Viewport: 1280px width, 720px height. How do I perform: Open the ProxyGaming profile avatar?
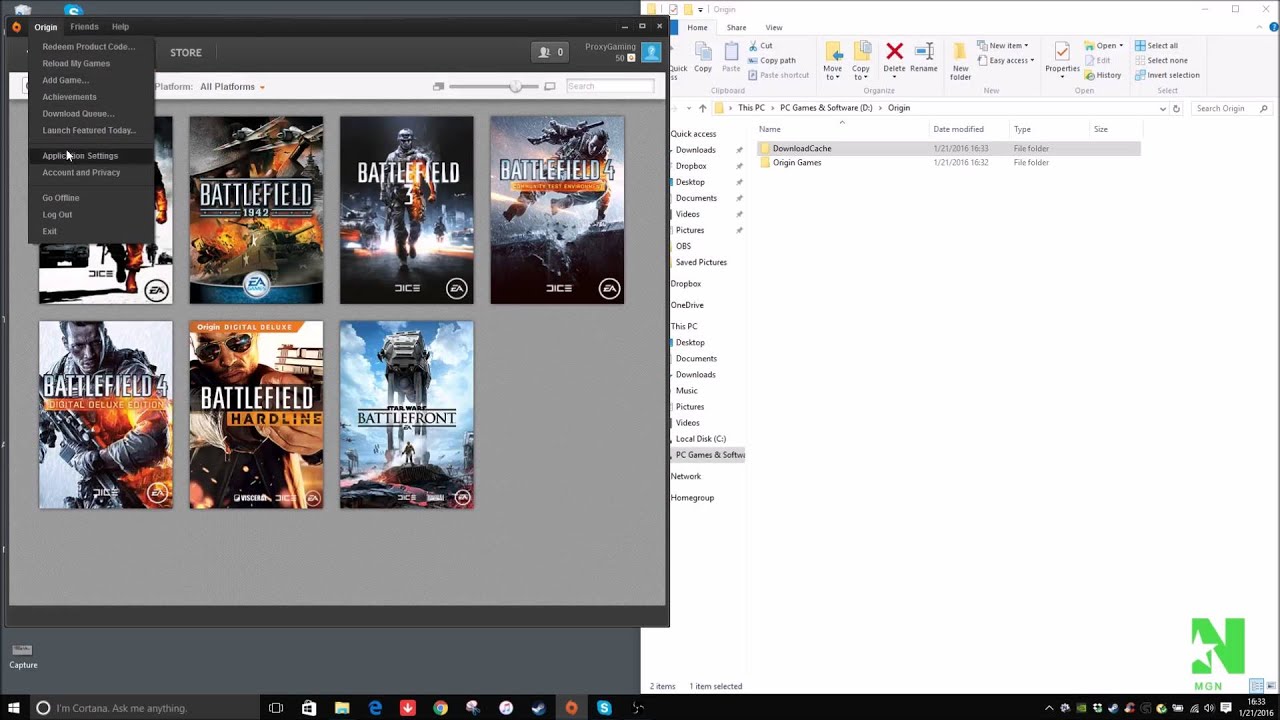tap(652, 52)
